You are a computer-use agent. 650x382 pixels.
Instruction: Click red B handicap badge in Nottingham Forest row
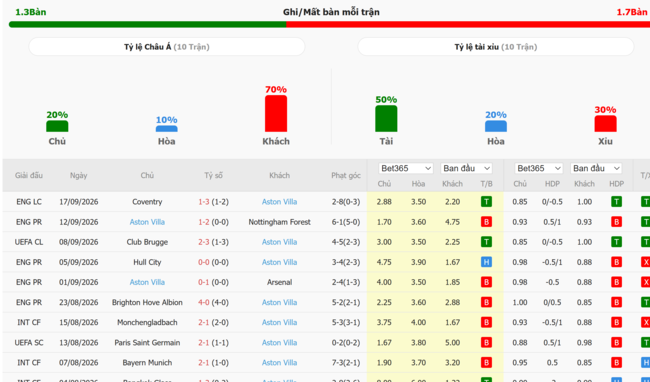pyautogui.click(x=616, y=222)
